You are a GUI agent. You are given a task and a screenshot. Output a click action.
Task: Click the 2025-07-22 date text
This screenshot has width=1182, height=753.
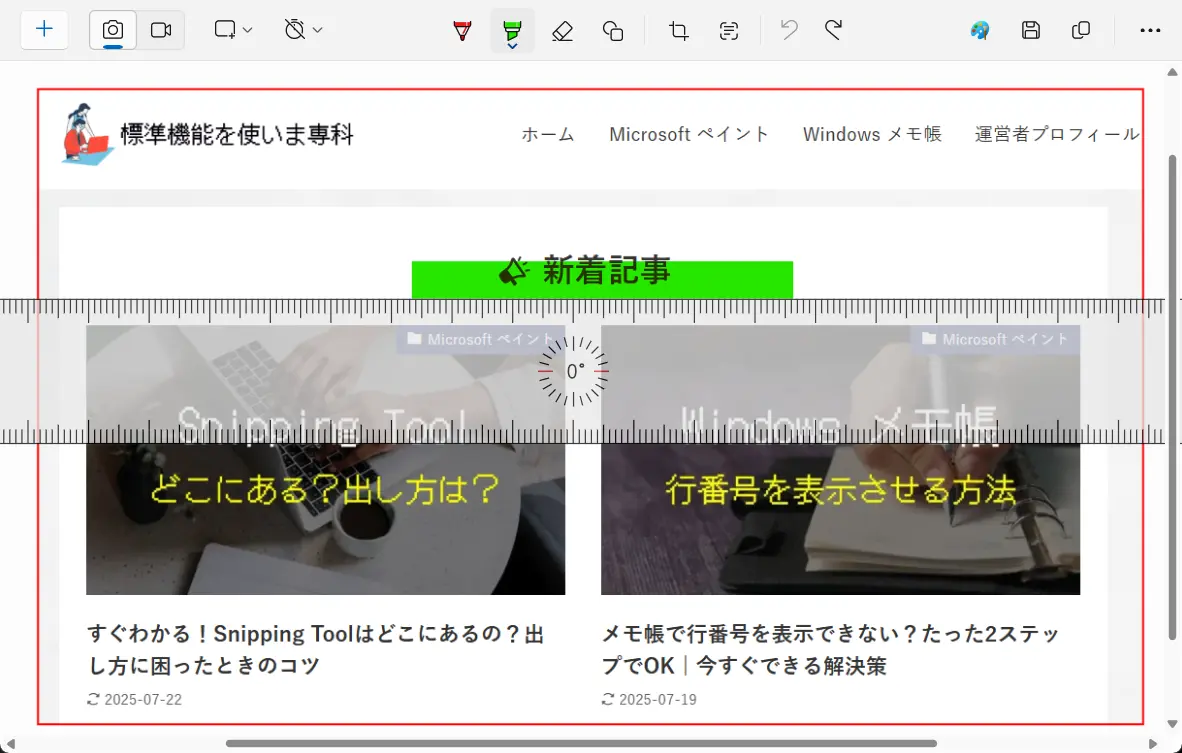142,699
